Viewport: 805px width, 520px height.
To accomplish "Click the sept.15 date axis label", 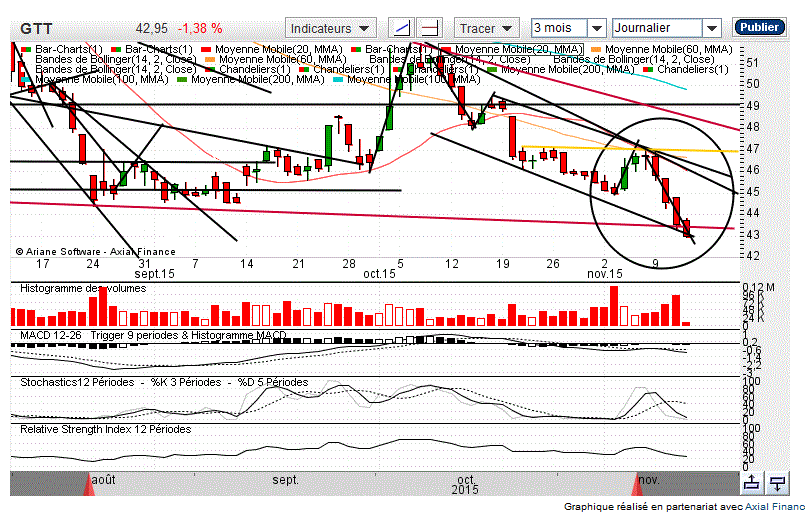I will [x=155, y=274].
